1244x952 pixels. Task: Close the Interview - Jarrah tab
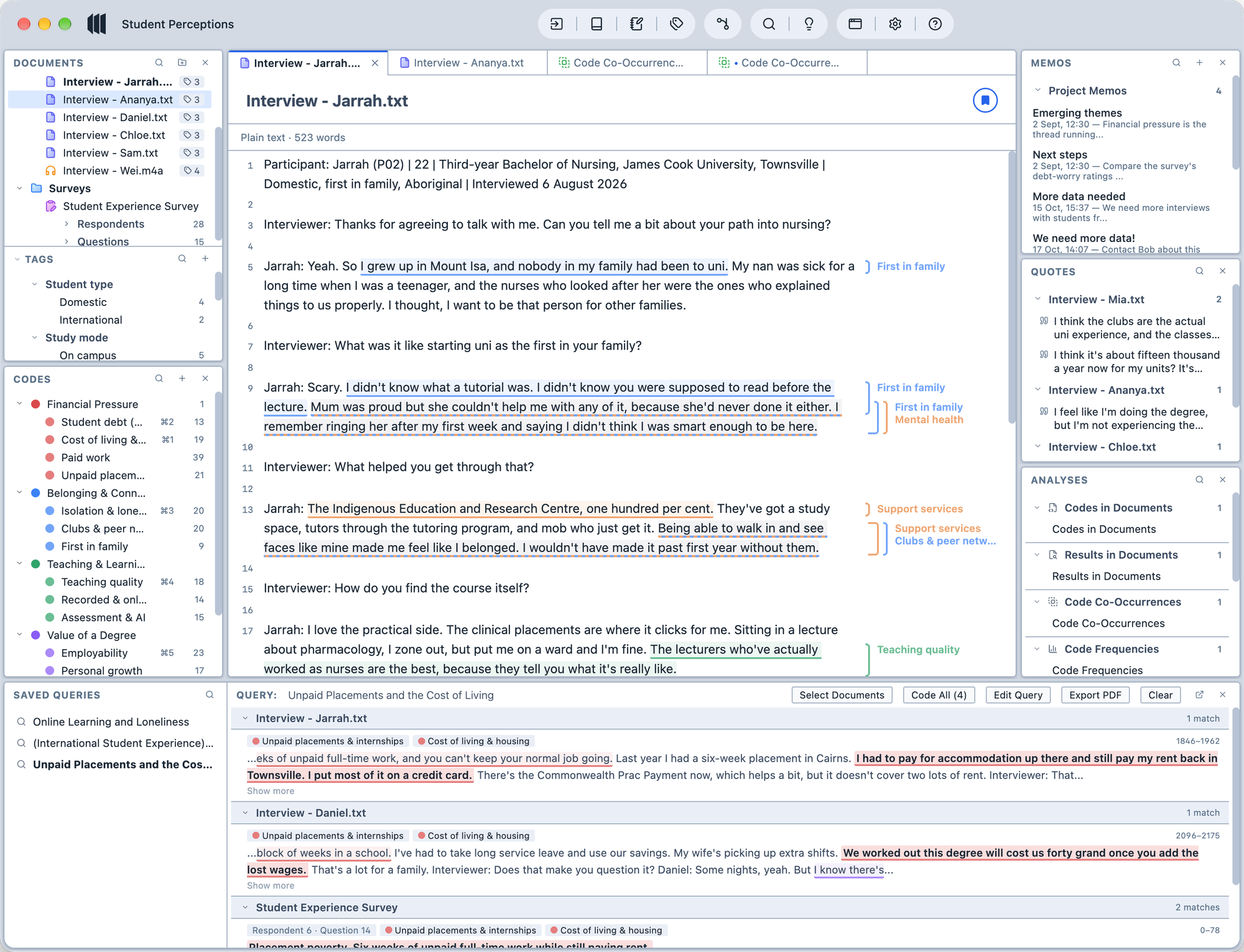click(375, 63)
